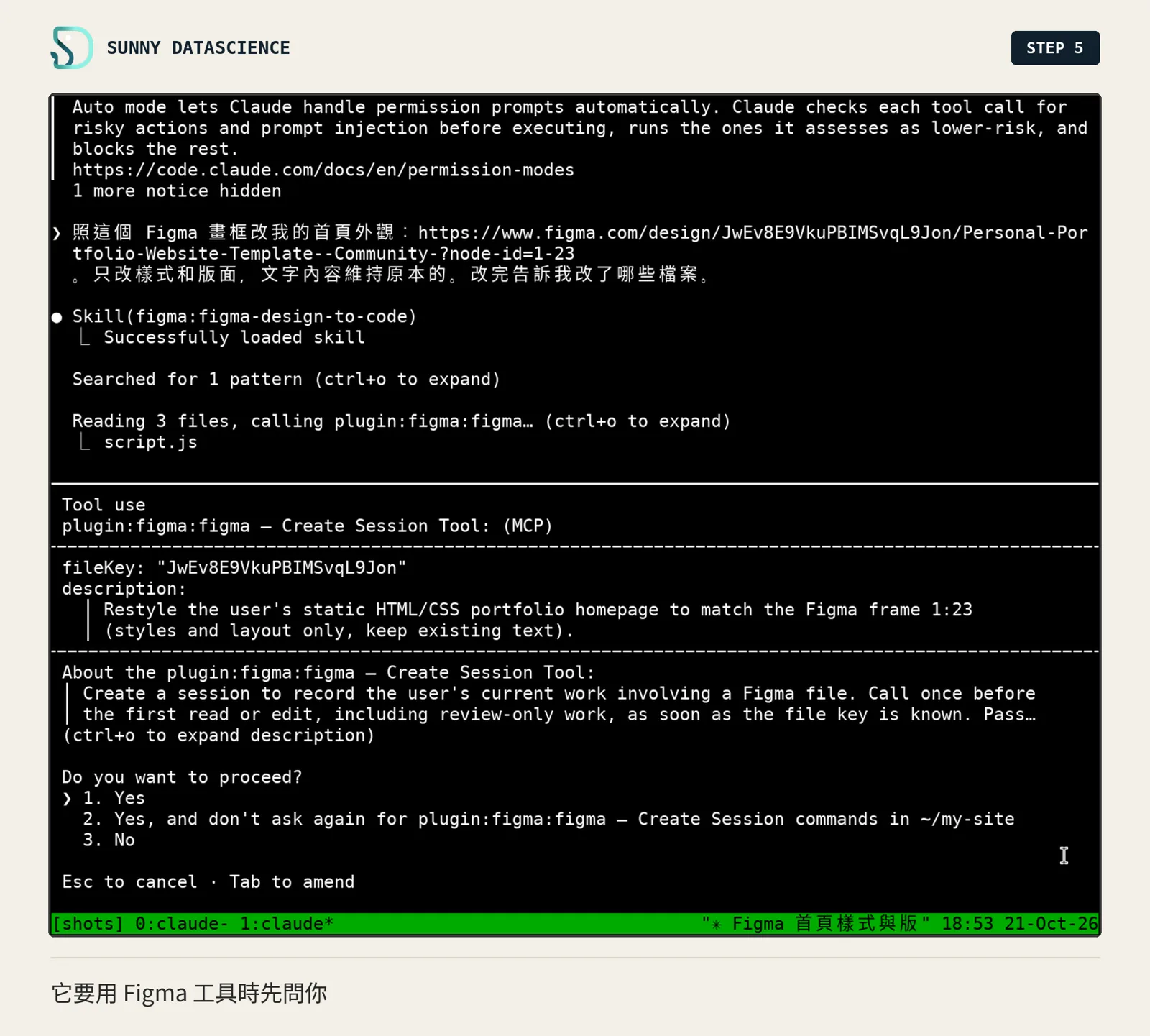Click "Tab to amend" hint
The width and height of the screenshot is (1150, 1036).
292,882
